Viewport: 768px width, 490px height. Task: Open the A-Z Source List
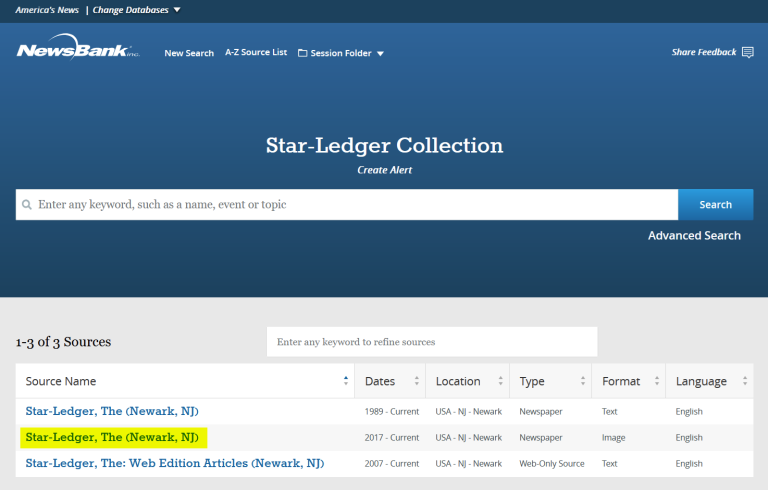(255, 53)
